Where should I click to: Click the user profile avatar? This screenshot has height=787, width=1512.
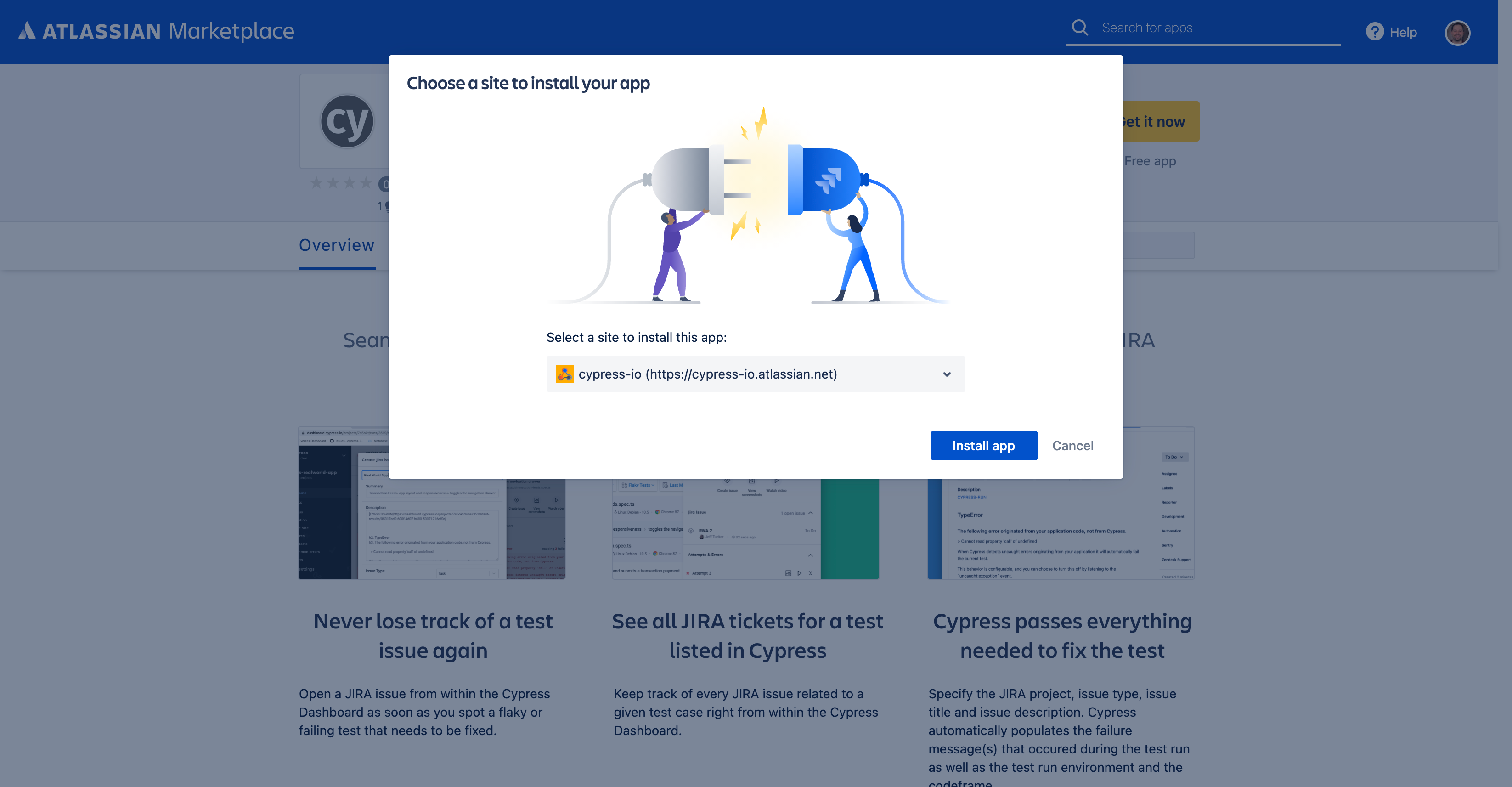pyautogui.click(x=1458, y=32)
